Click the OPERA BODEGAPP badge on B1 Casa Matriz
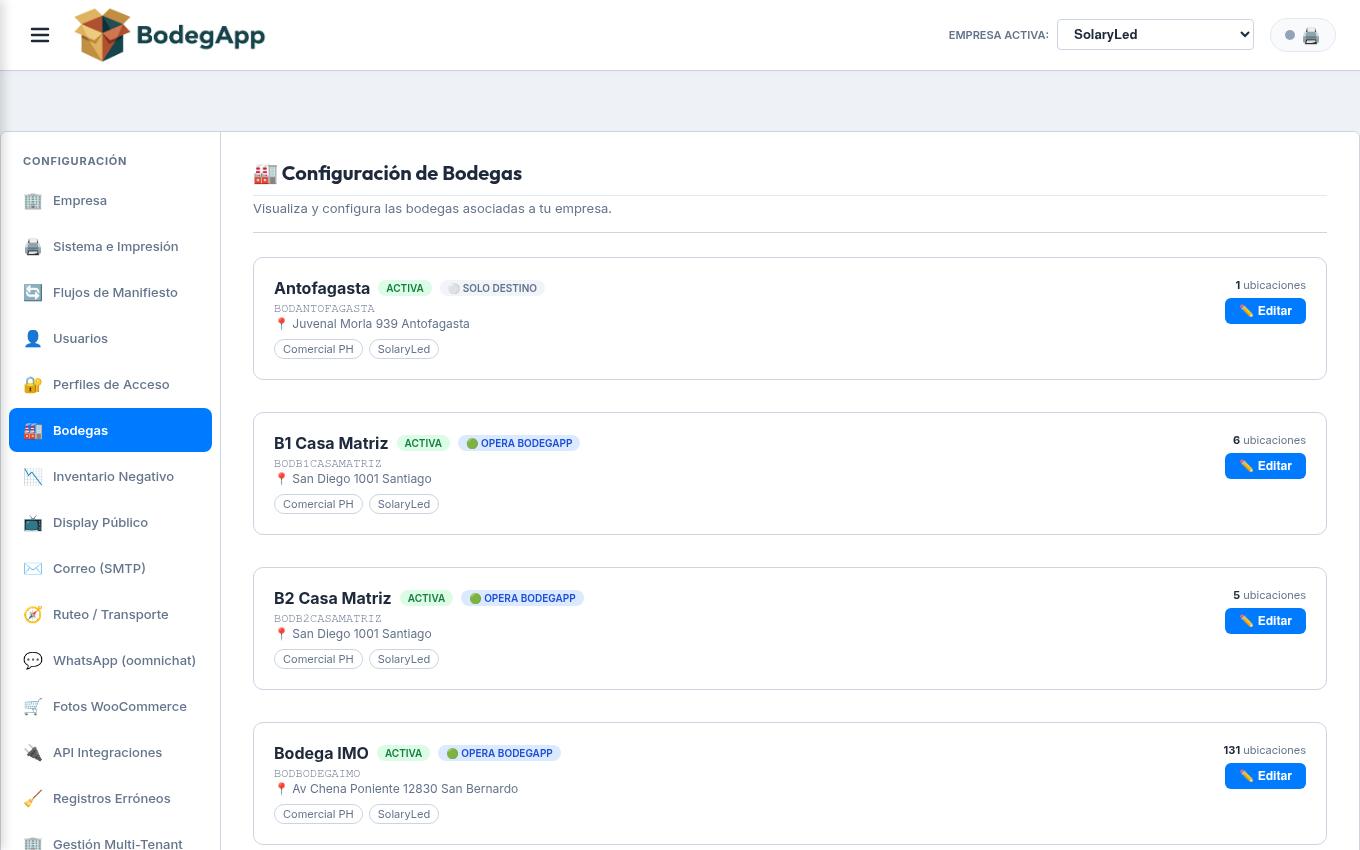 point(519,443)
